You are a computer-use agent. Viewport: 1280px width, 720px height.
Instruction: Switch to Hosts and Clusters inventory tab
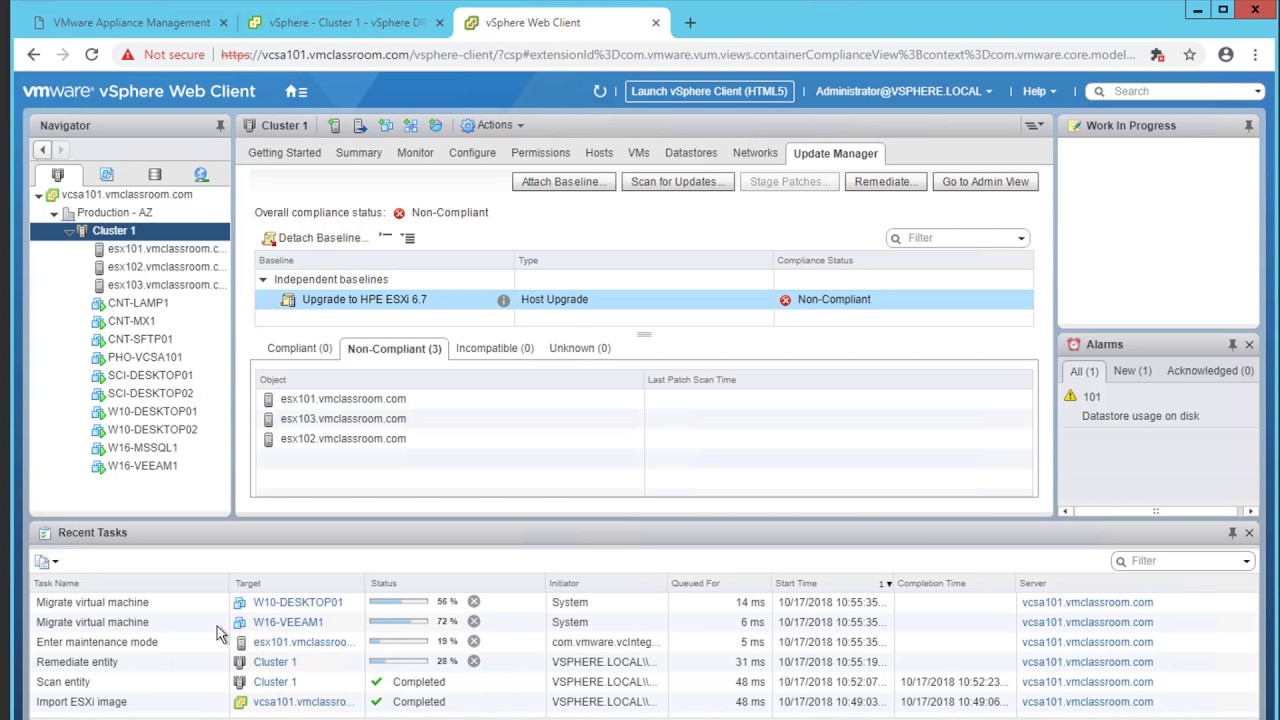(58, 174)
